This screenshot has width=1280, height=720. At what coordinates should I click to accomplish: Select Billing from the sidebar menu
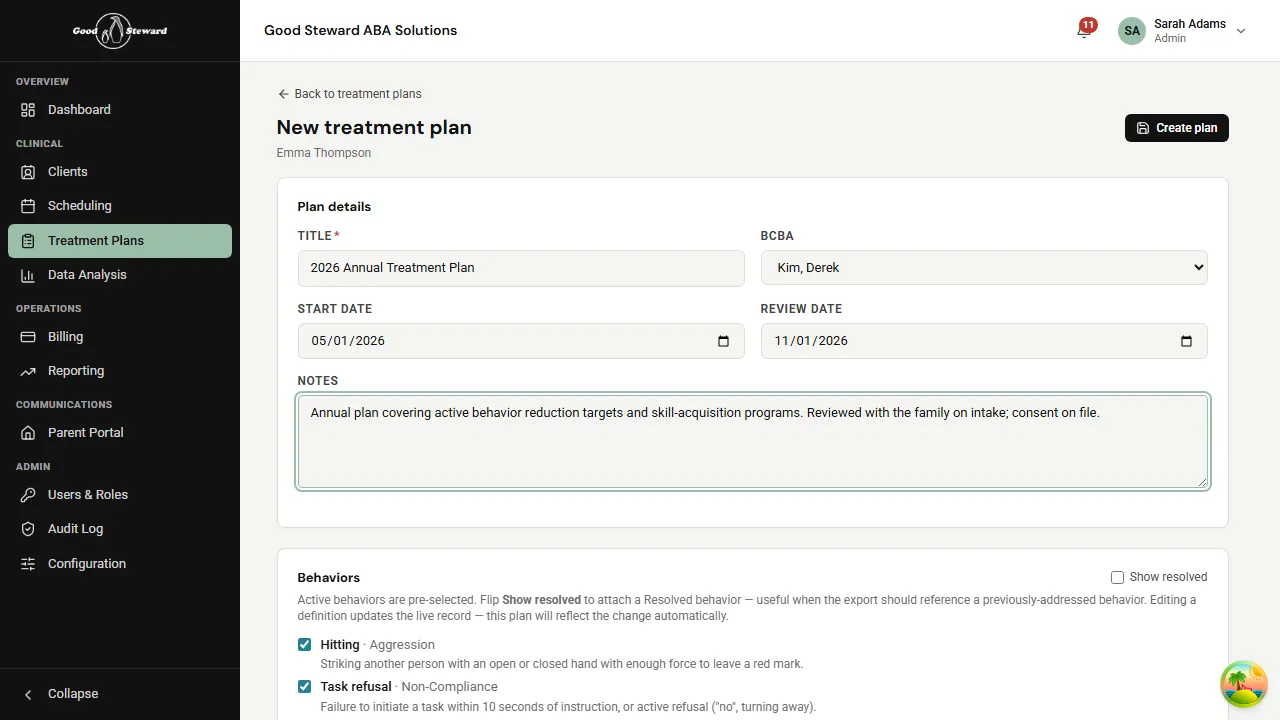pyautogui.click(x=27, y=336)
